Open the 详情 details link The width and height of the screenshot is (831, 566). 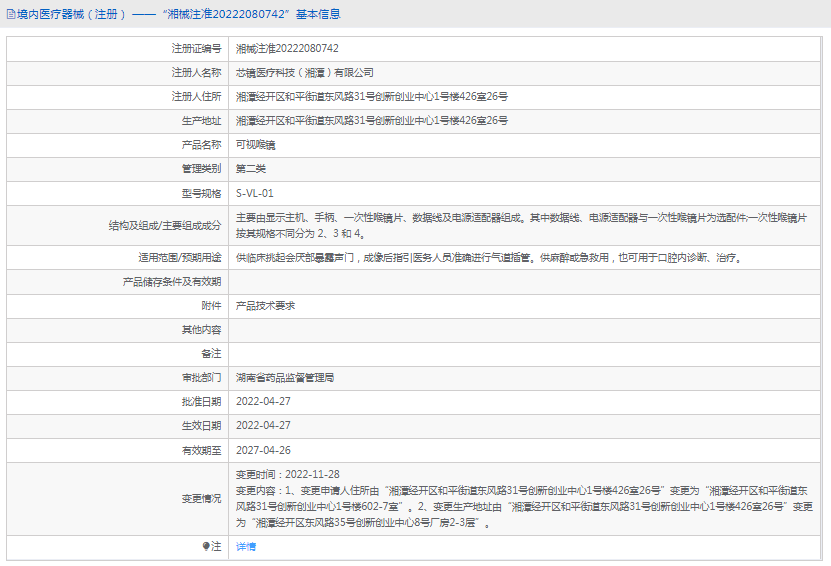click(x=246, y=546)
